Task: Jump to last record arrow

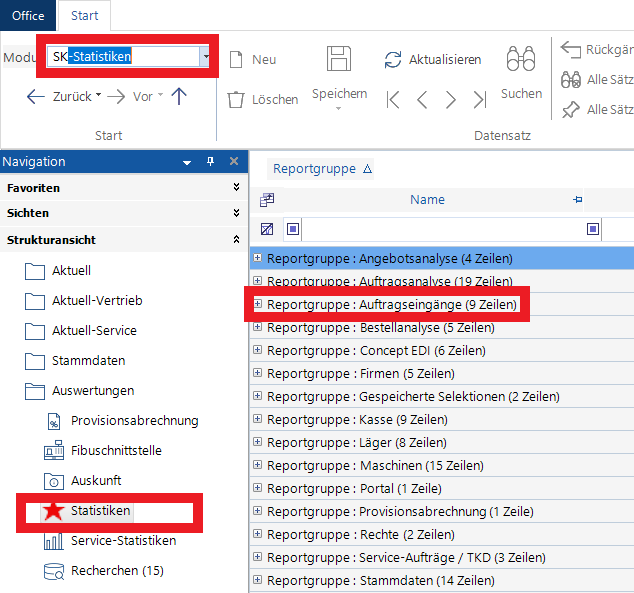Action: [x=480, y=99]
